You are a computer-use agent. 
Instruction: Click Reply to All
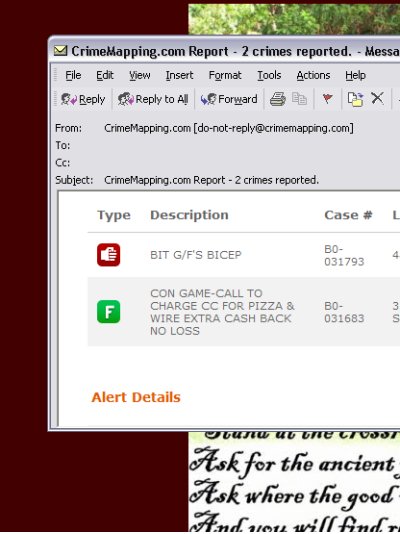(x=153, y=99)
